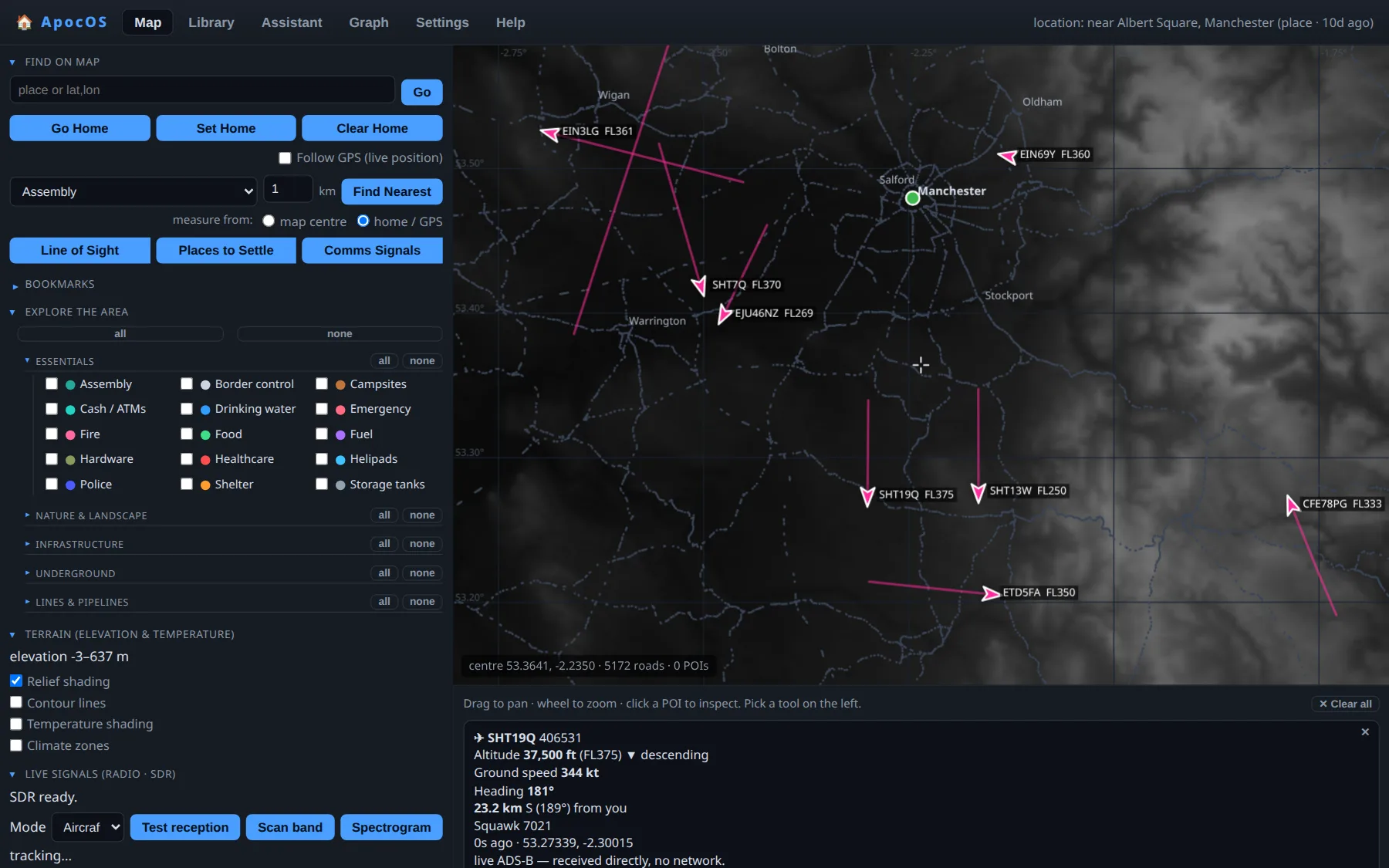
Task: Collapse the Terrain section
Action: pos(129,634)
